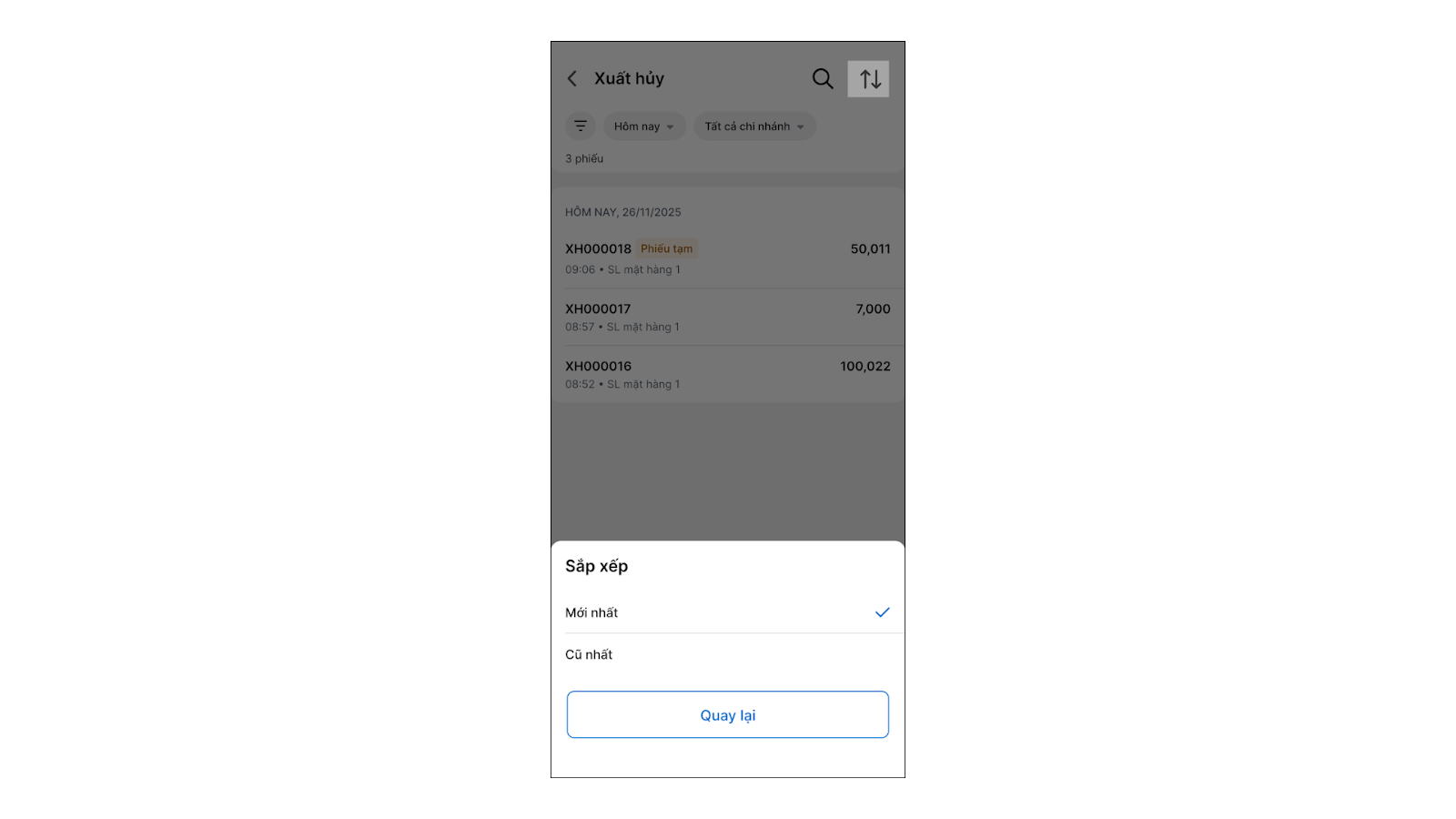The image size is (1456, 819).
Task: Click the sort arrows icon
Action: 869,79
